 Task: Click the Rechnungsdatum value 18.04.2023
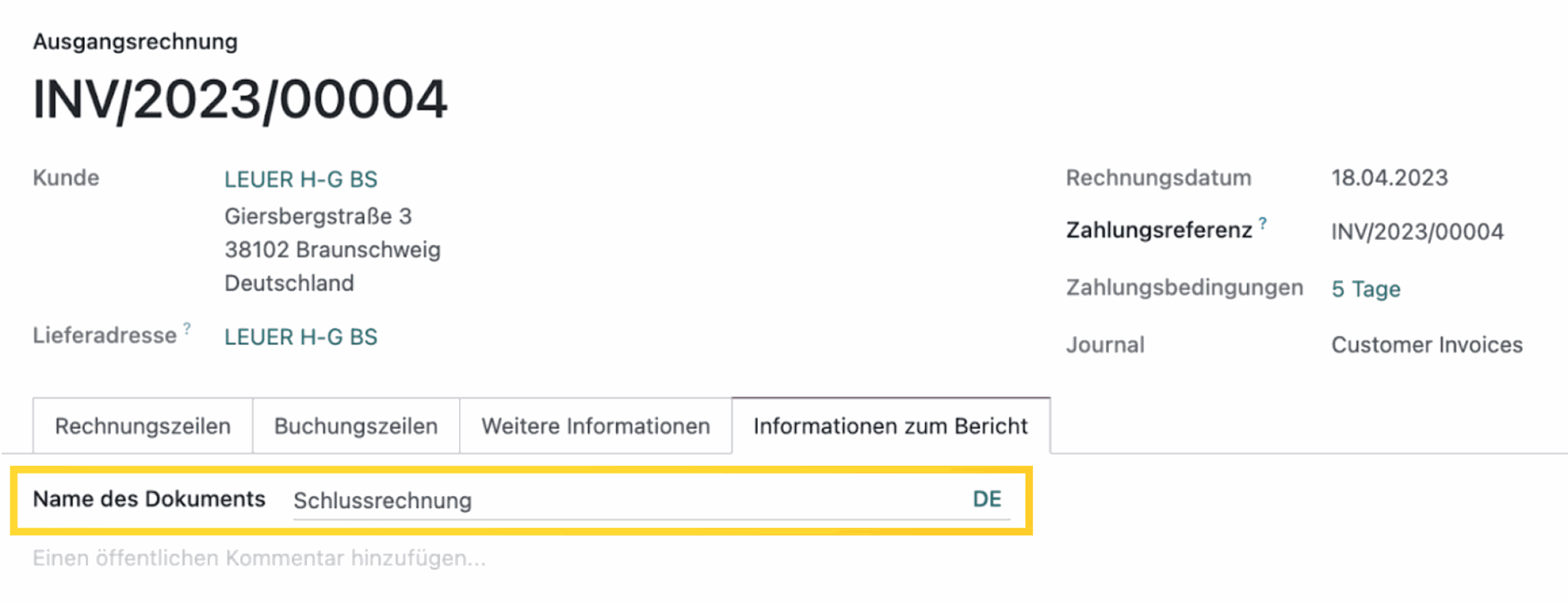tap(1389, 178)
